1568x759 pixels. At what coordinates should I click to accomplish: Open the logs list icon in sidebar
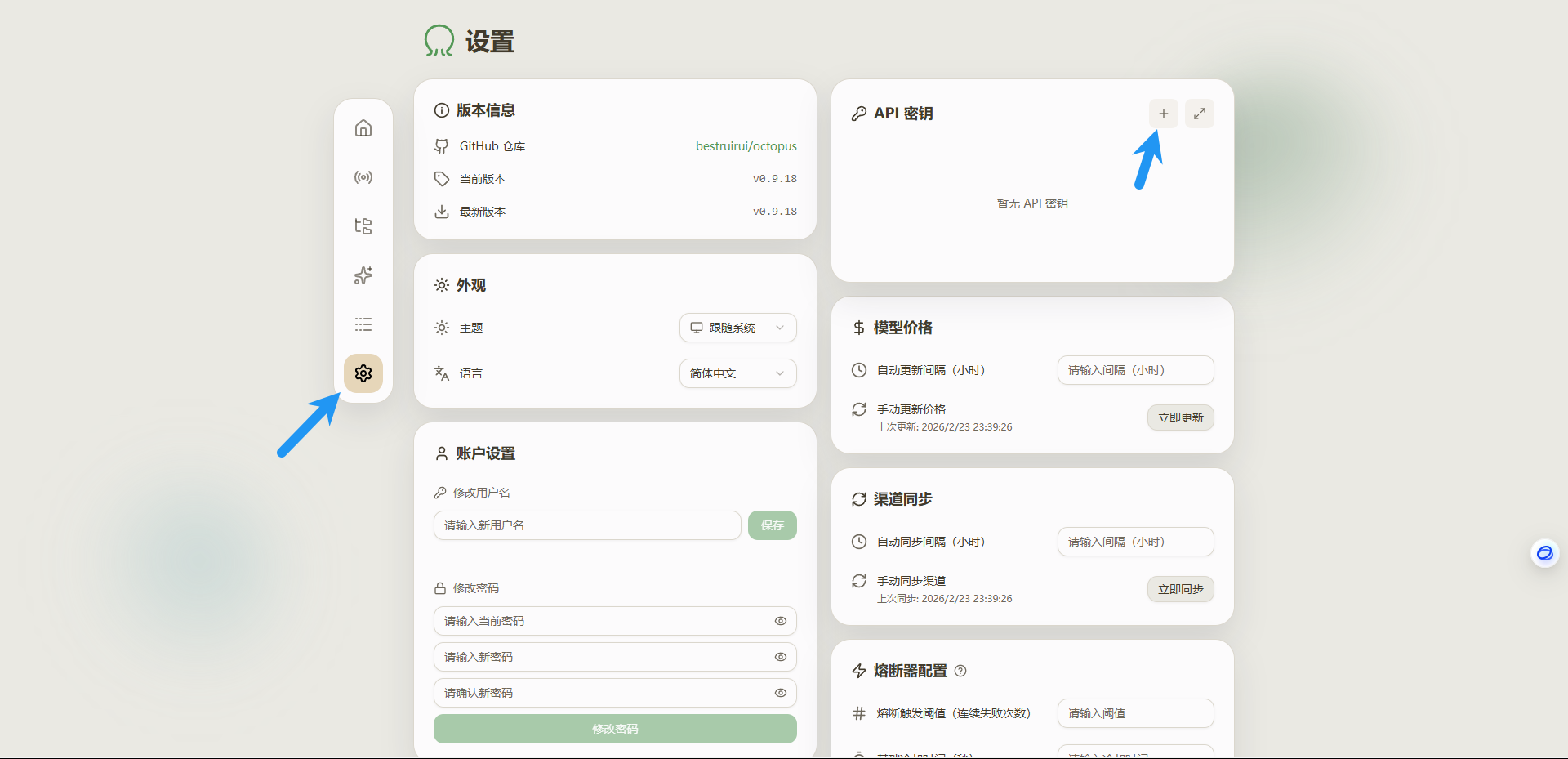point(363,324)
